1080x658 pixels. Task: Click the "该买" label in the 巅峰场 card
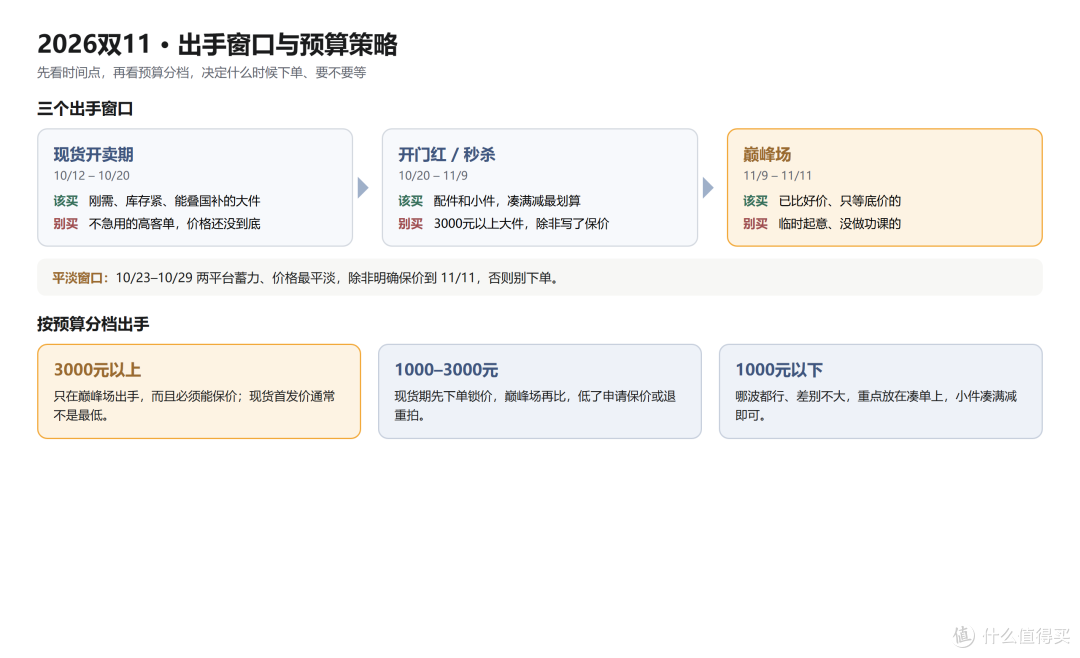[x=755, y=201]
